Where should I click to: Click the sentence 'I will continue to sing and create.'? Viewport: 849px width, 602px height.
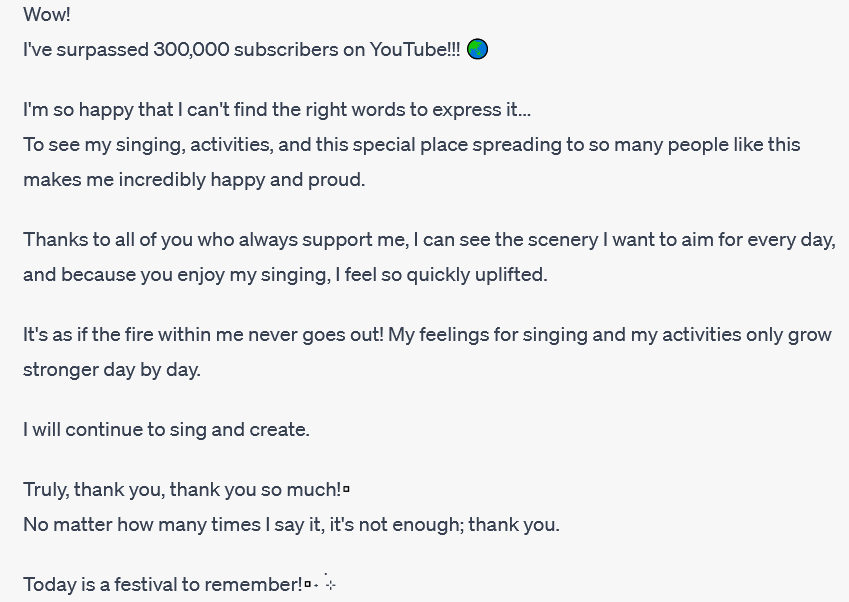tap(166, 430)
